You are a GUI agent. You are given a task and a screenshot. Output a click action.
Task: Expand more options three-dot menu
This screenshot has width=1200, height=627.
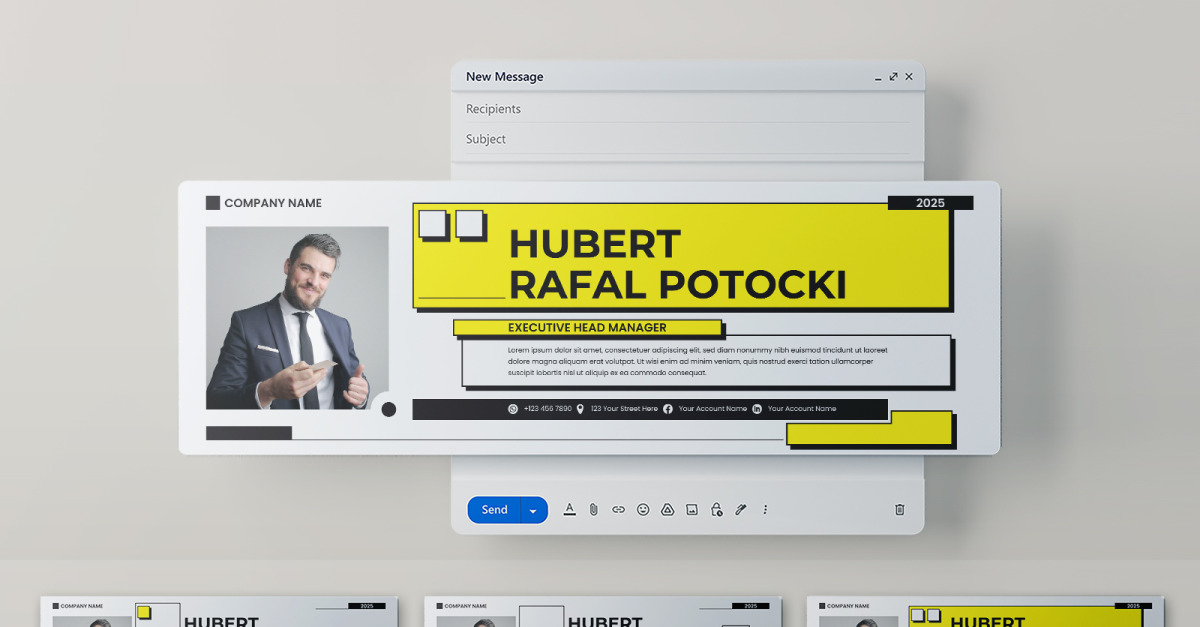coord(765,509)
